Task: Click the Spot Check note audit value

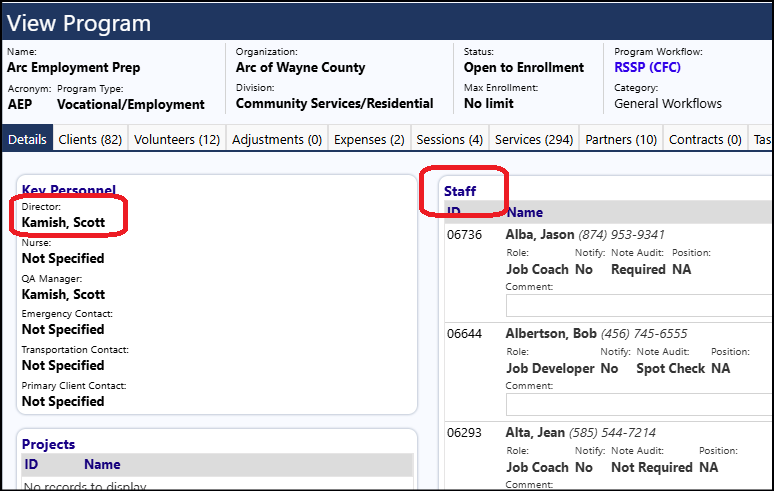Action: click(x=671, y=369)
